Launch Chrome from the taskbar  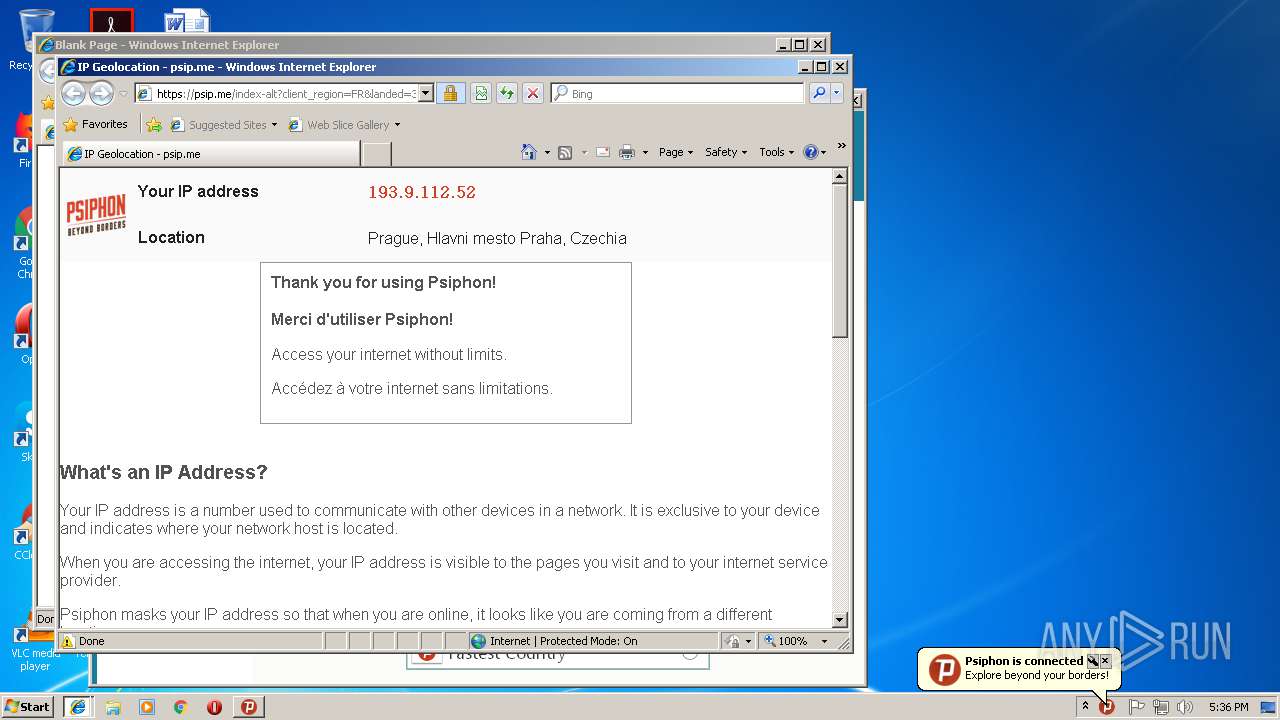click(x=180, y=707)
